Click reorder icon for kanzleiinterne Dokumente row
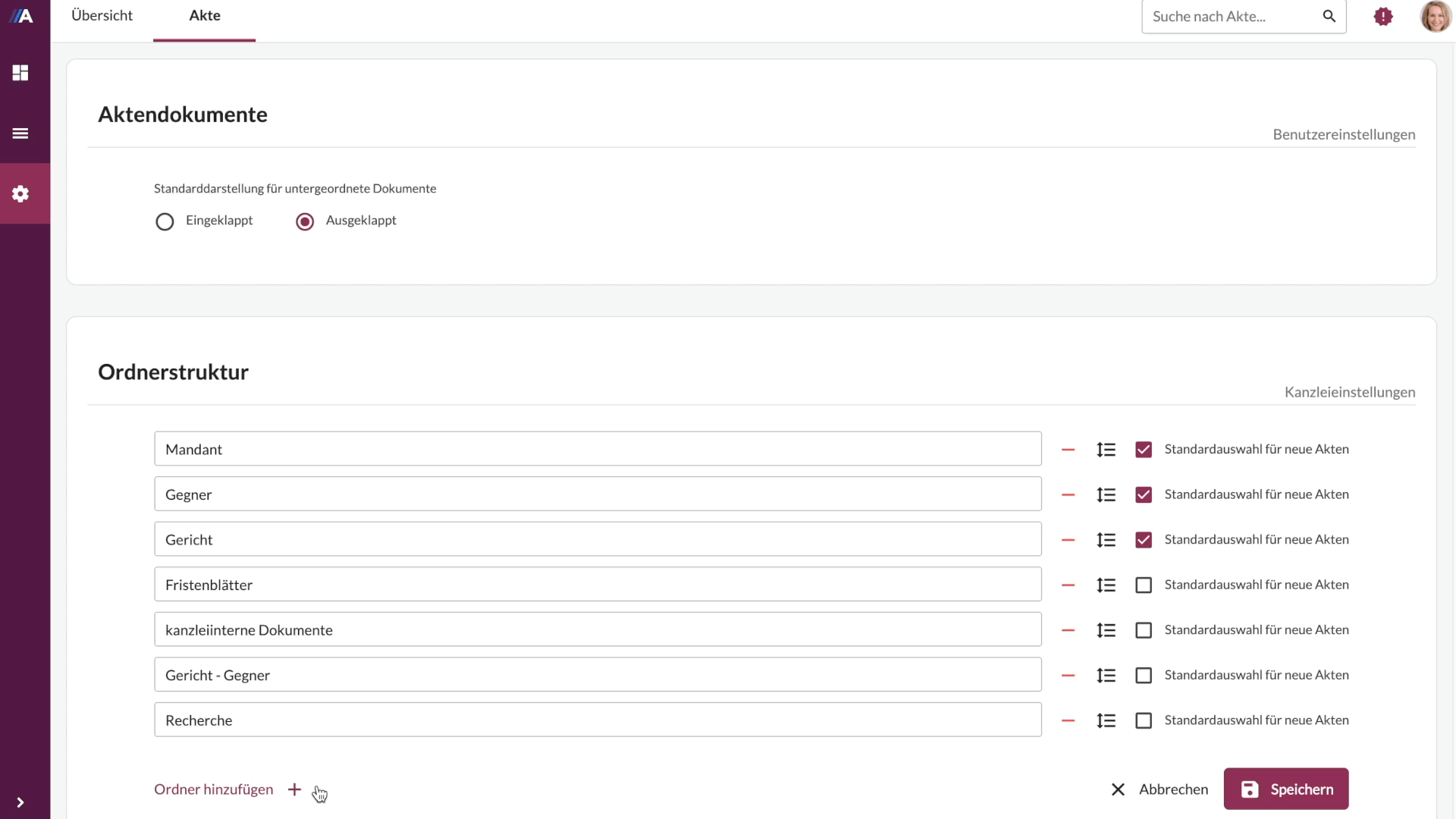The width and height of the screenshot is (1456, 819). click(1106, 630)
